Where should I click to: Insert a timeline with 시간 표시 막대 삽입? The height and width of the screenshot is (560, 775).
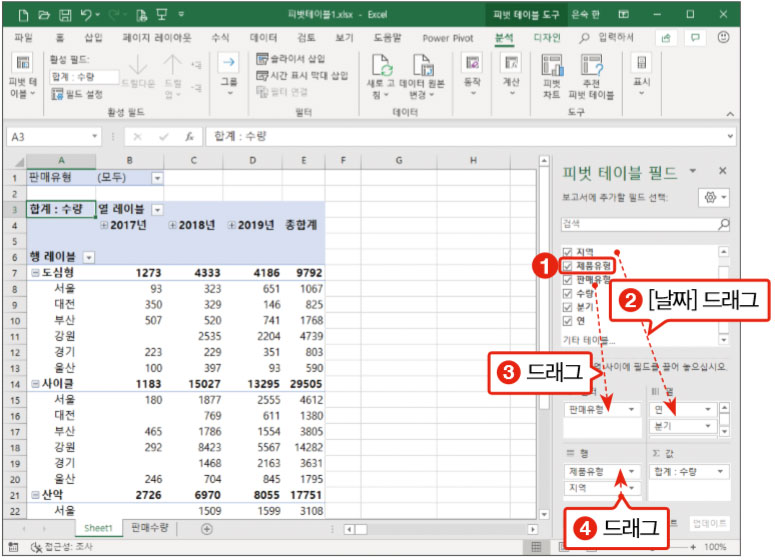302,76
